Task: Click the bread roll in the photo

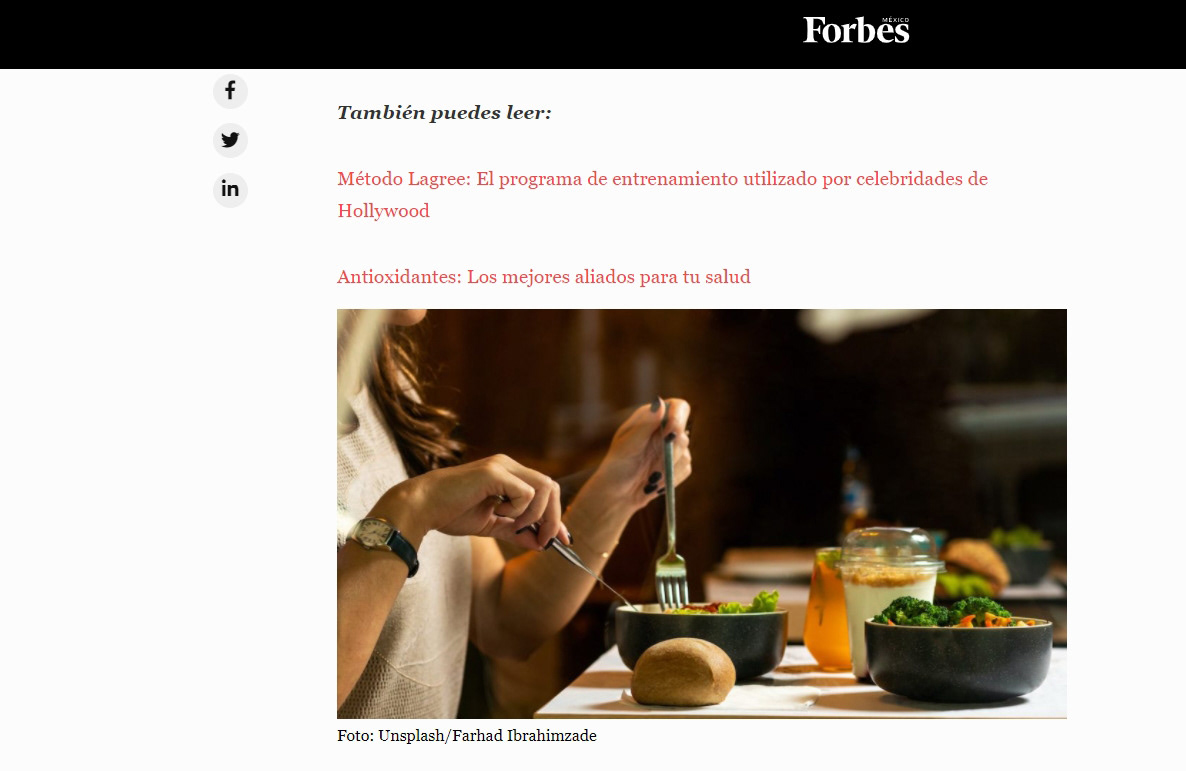Action: tap(683, 672)
